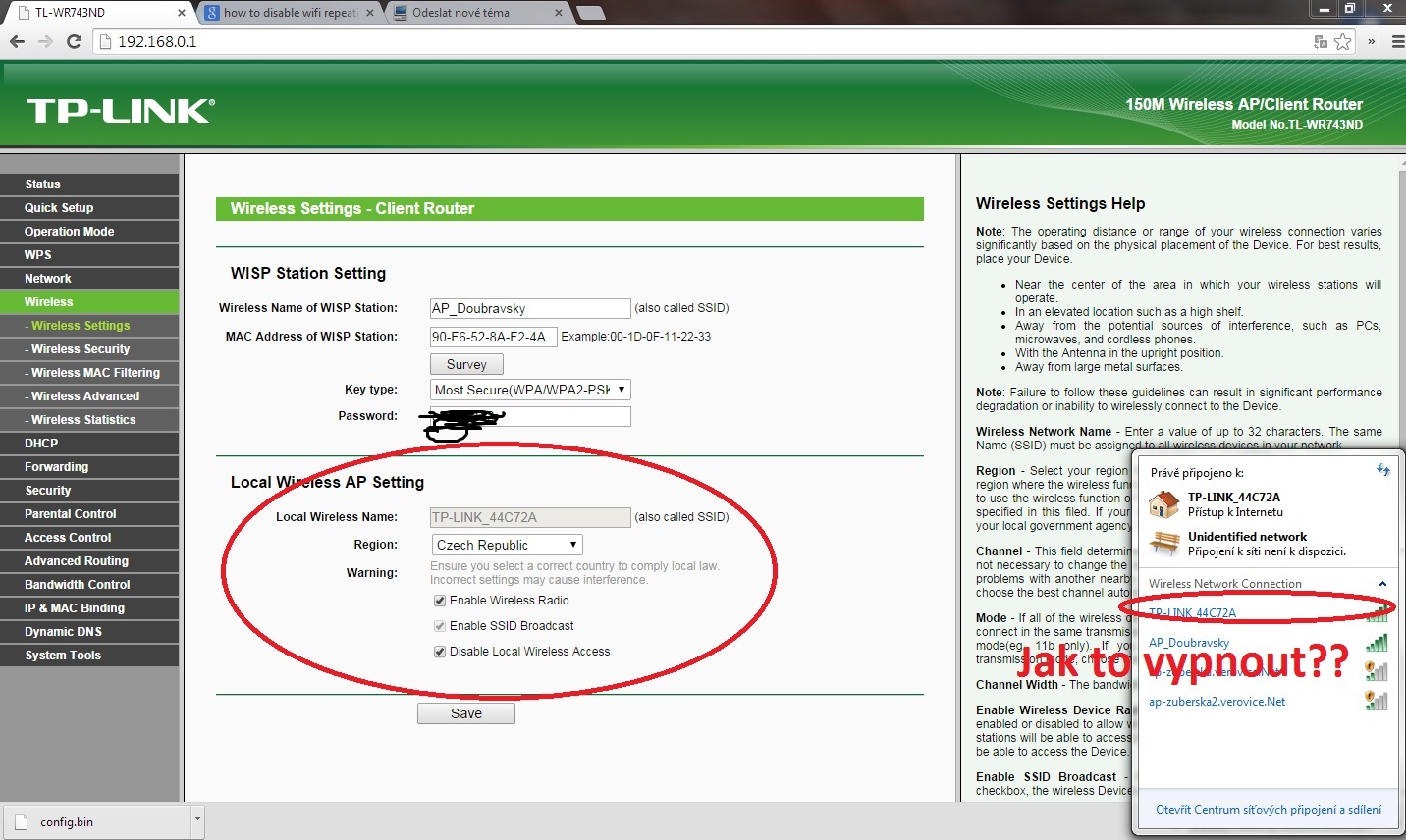Image resolution: width=1406 pixels, height=840 pixels.
Task: Open Access Control settings
Action: (x=89, y=538)
